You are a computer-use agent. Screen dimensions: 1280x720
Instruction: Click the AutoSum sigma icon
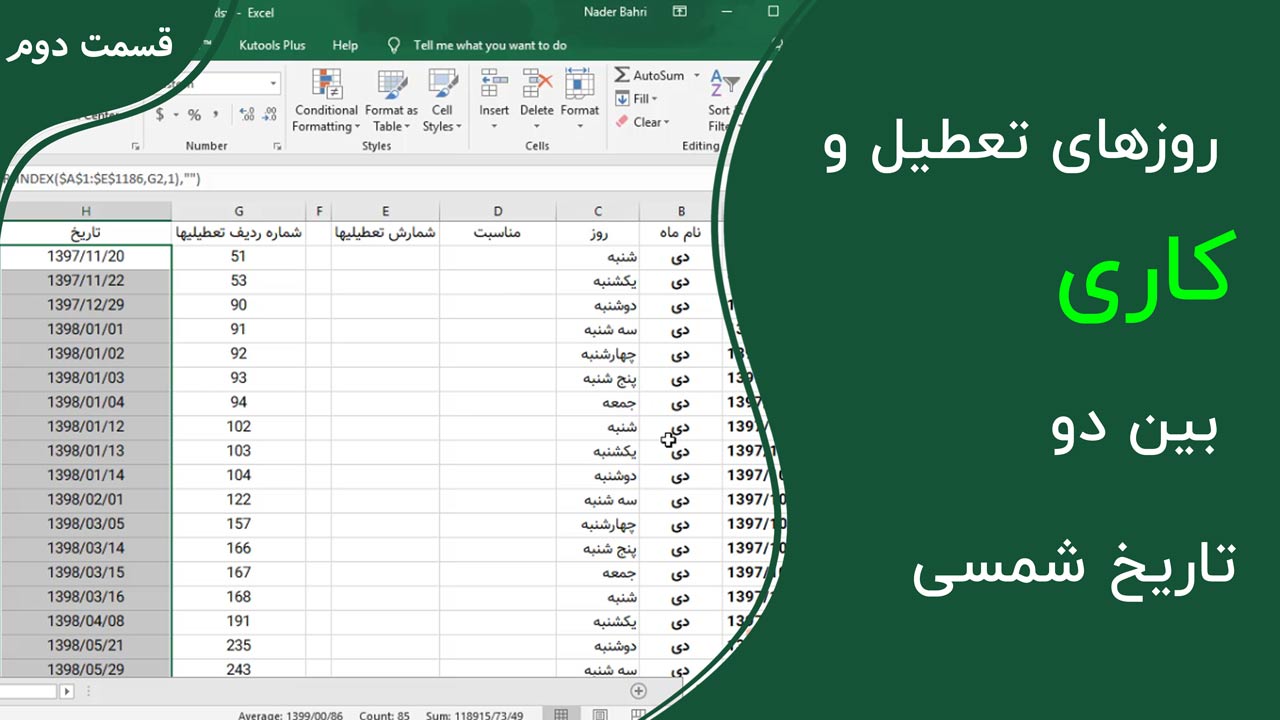(x=622, y=75)
